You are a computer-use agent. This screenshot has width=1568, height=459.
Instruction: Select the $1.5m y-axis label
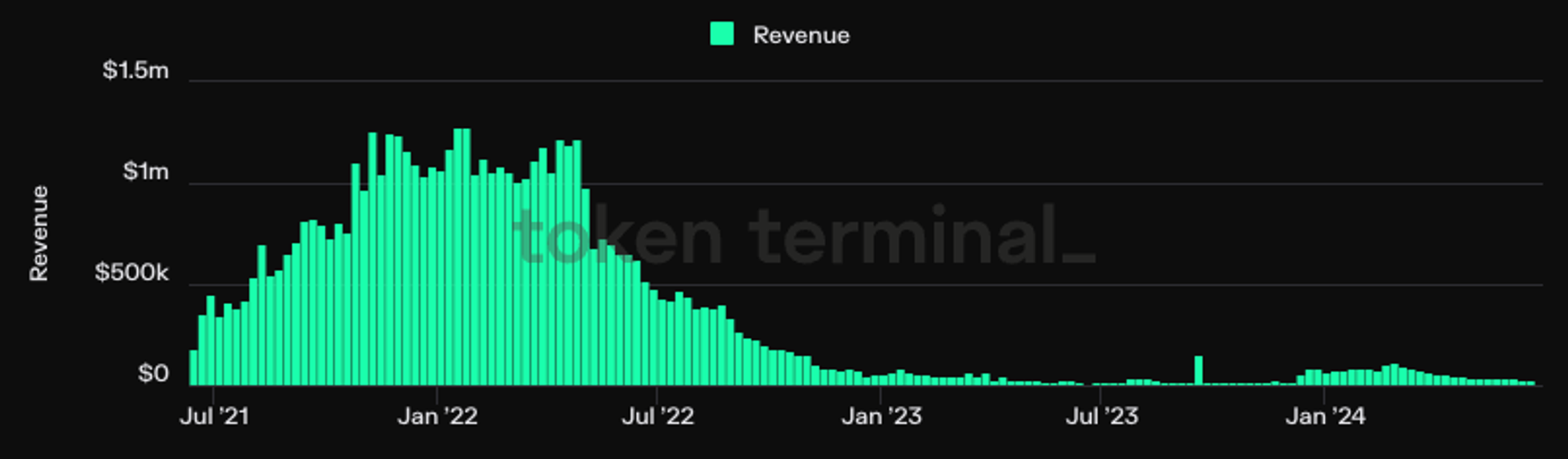[x=135, y=70]
